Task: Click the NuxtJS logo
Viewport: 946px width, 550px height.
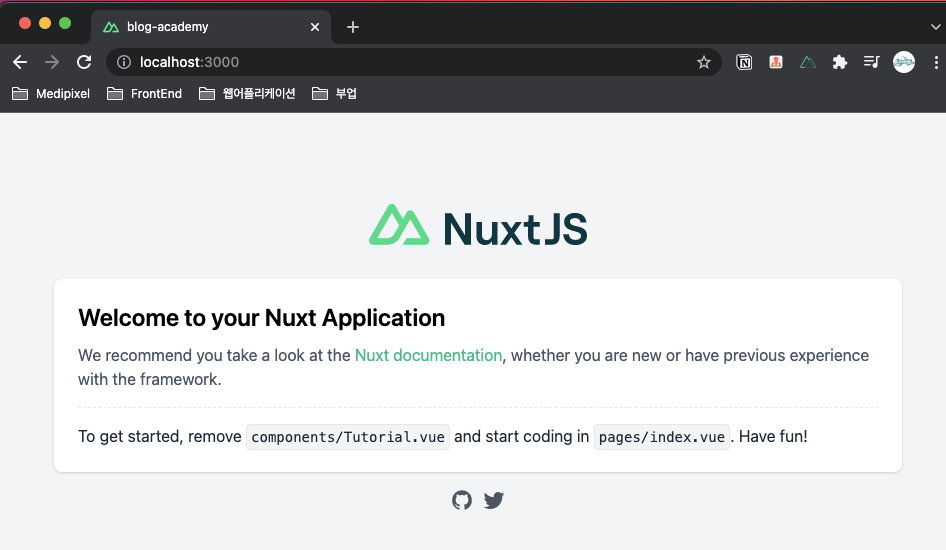Action: (478, 225)
